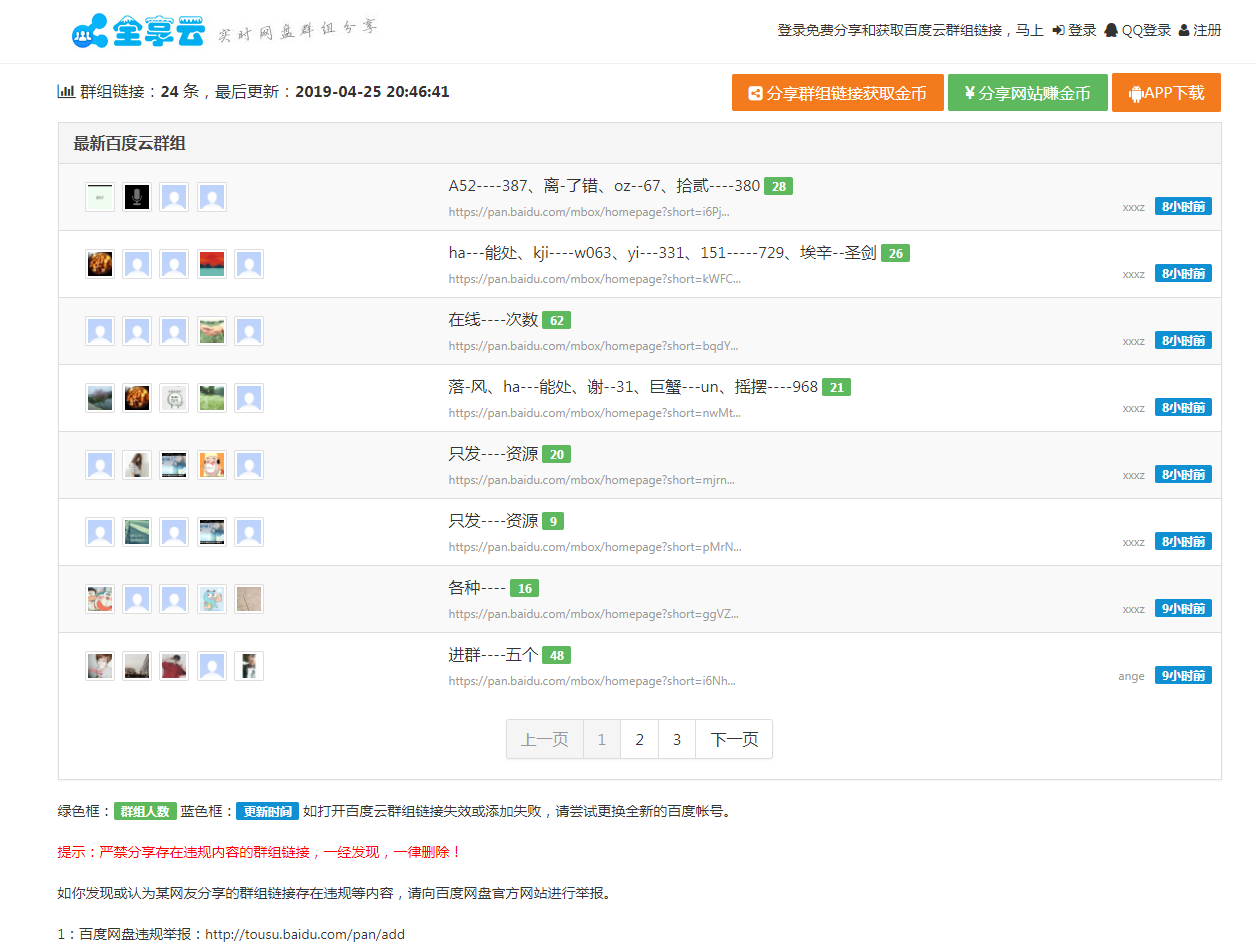Click 上一页 previous page button
Image resolution: width=1256 pixels, height=948 pixels.
pos(545,740)
